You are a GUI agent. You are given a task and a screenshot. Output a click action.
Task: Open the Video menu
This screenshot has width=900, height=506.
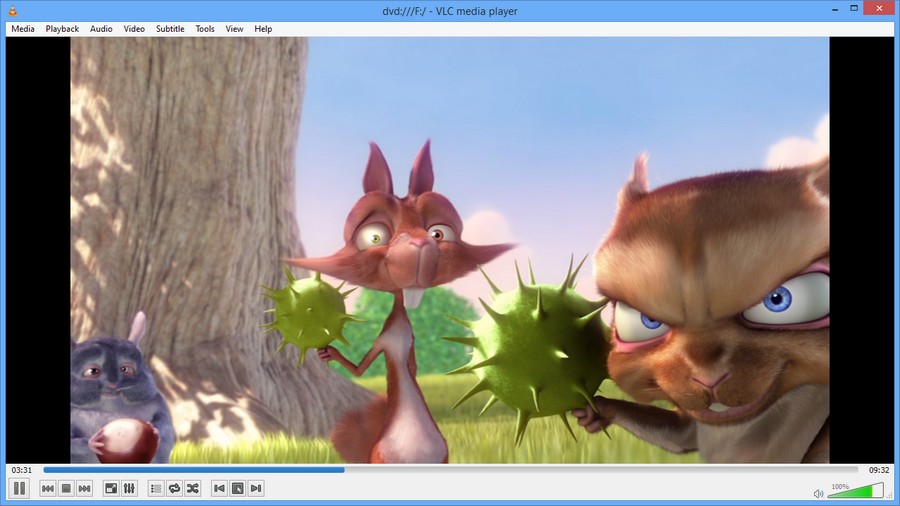click(134, 29)
